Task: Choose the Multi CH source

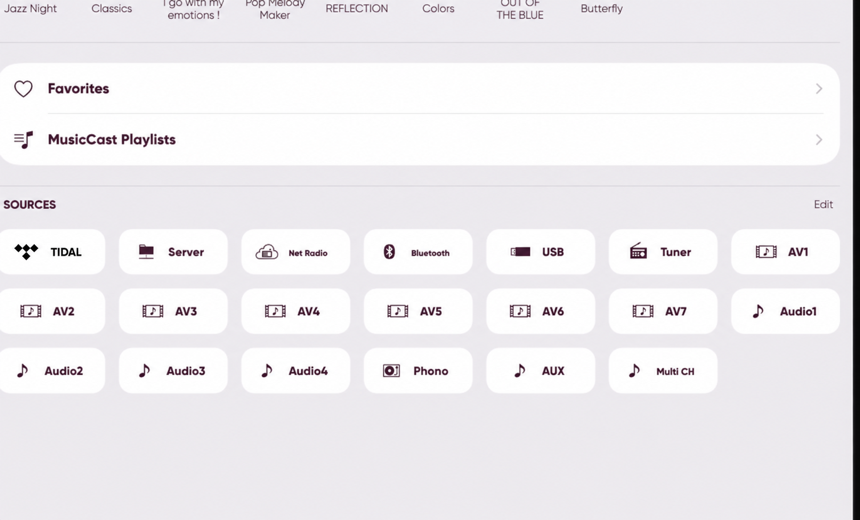Action: coord(663,371)
